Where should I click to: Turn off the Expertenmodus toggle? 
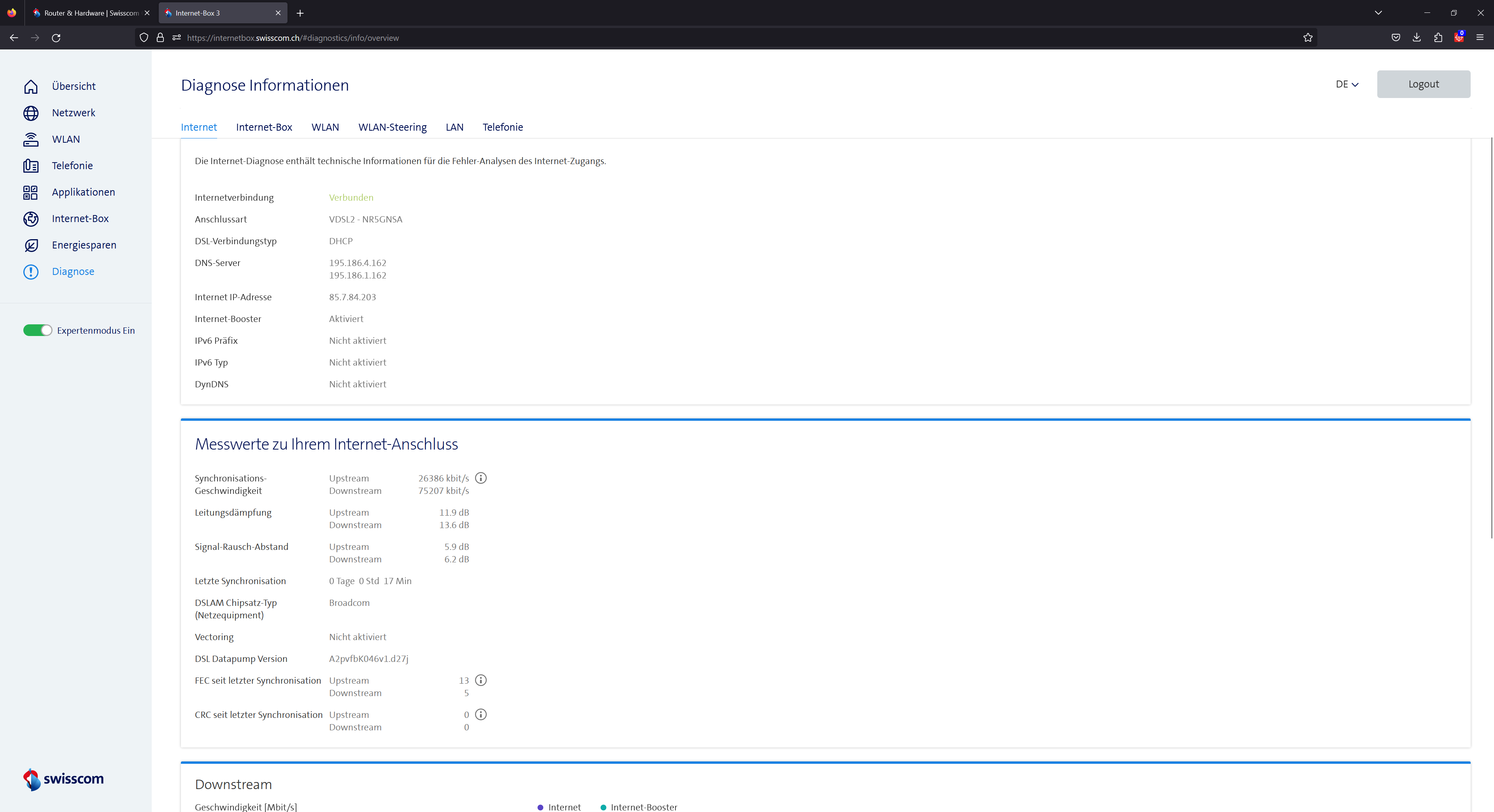click(x=38, y=331)
